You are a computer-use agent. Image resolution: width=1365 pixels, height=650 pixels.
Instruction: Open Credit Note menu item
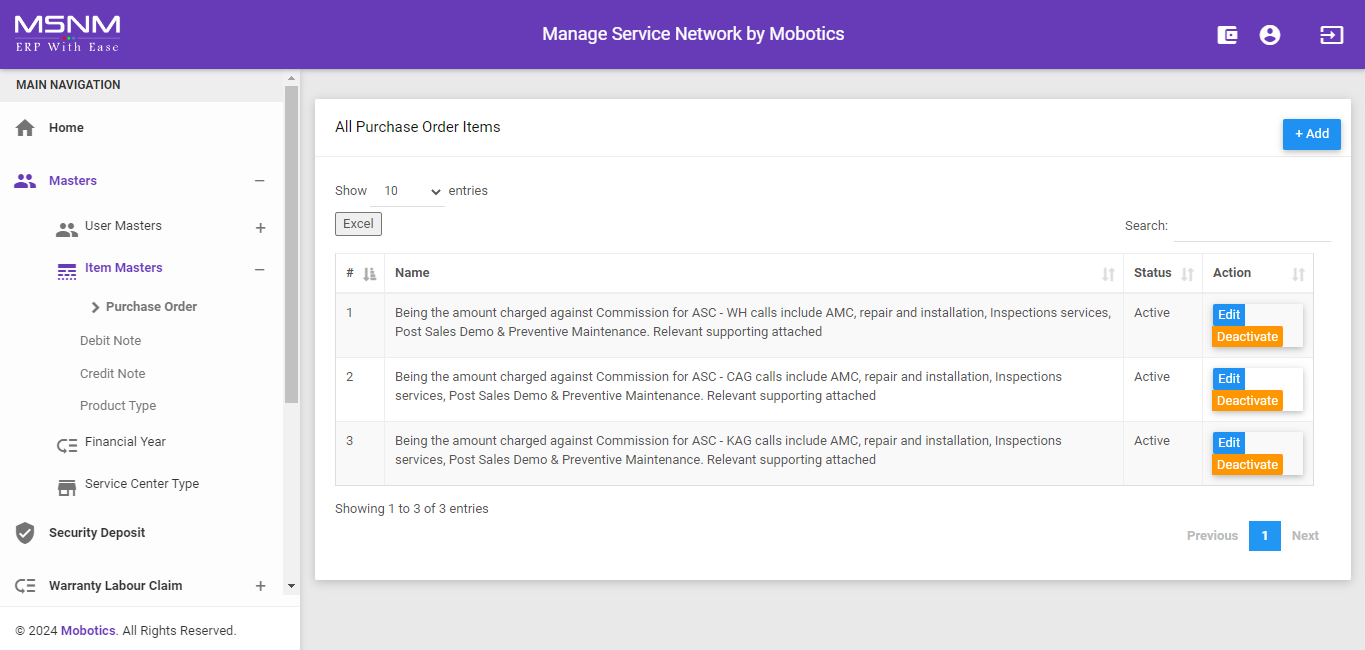[112, 374]
